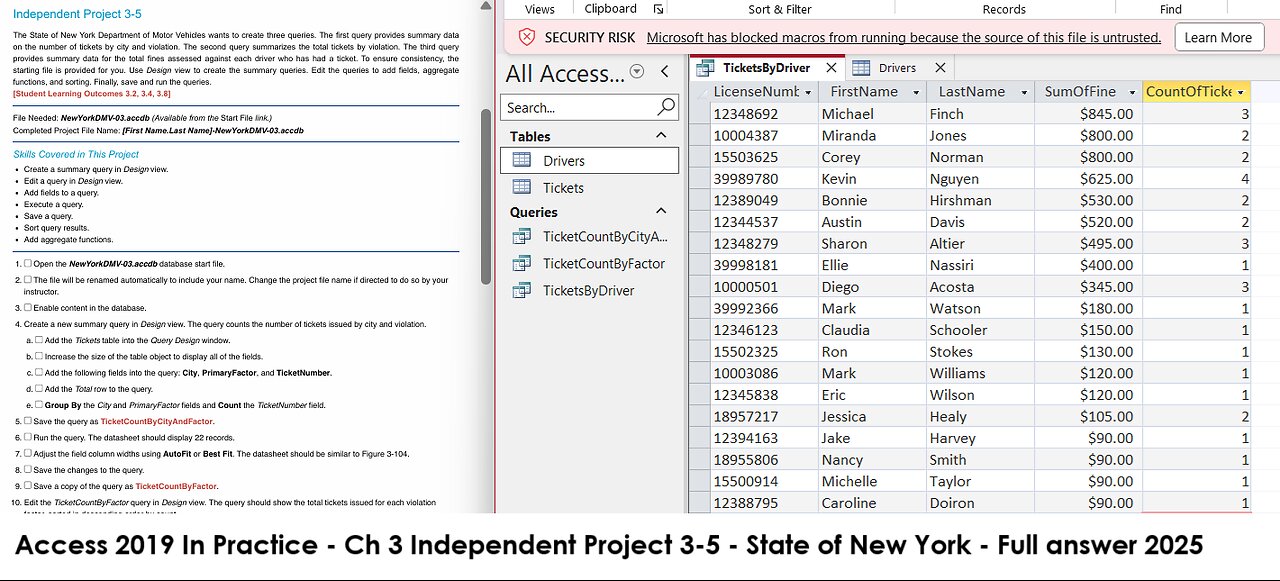
Task: Open the CountOfTickets column filter dropdown
Action: tap(1241, 92)
